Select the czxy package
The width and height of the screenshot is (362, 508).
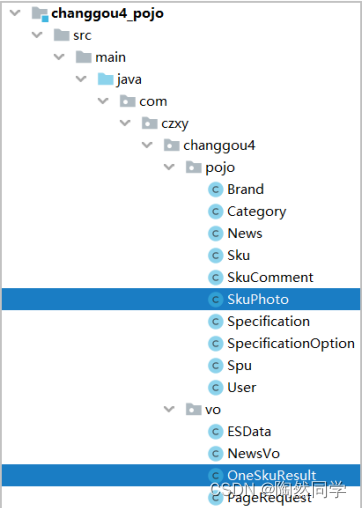point(175,124)
